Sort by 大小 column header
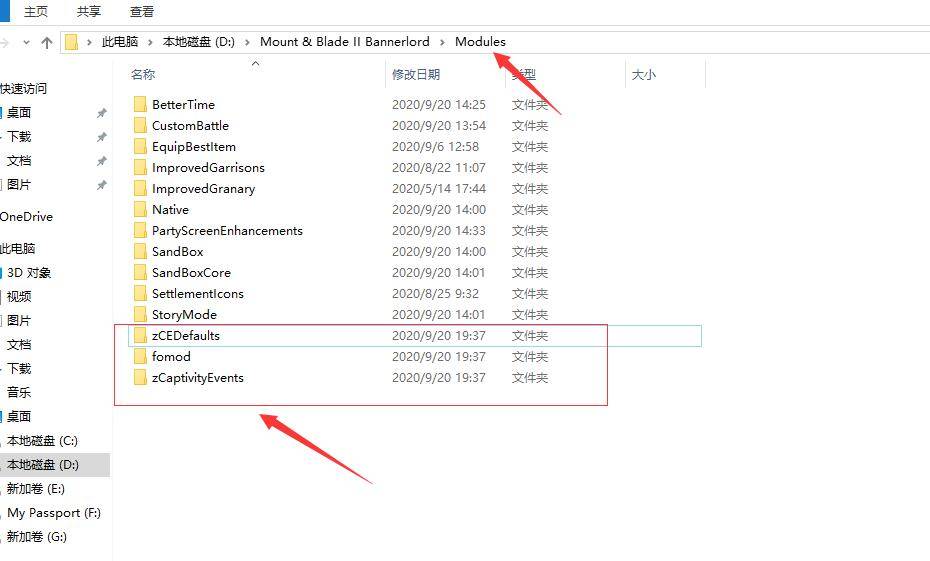This screenshot has width=930, height=561. point(644,74)
